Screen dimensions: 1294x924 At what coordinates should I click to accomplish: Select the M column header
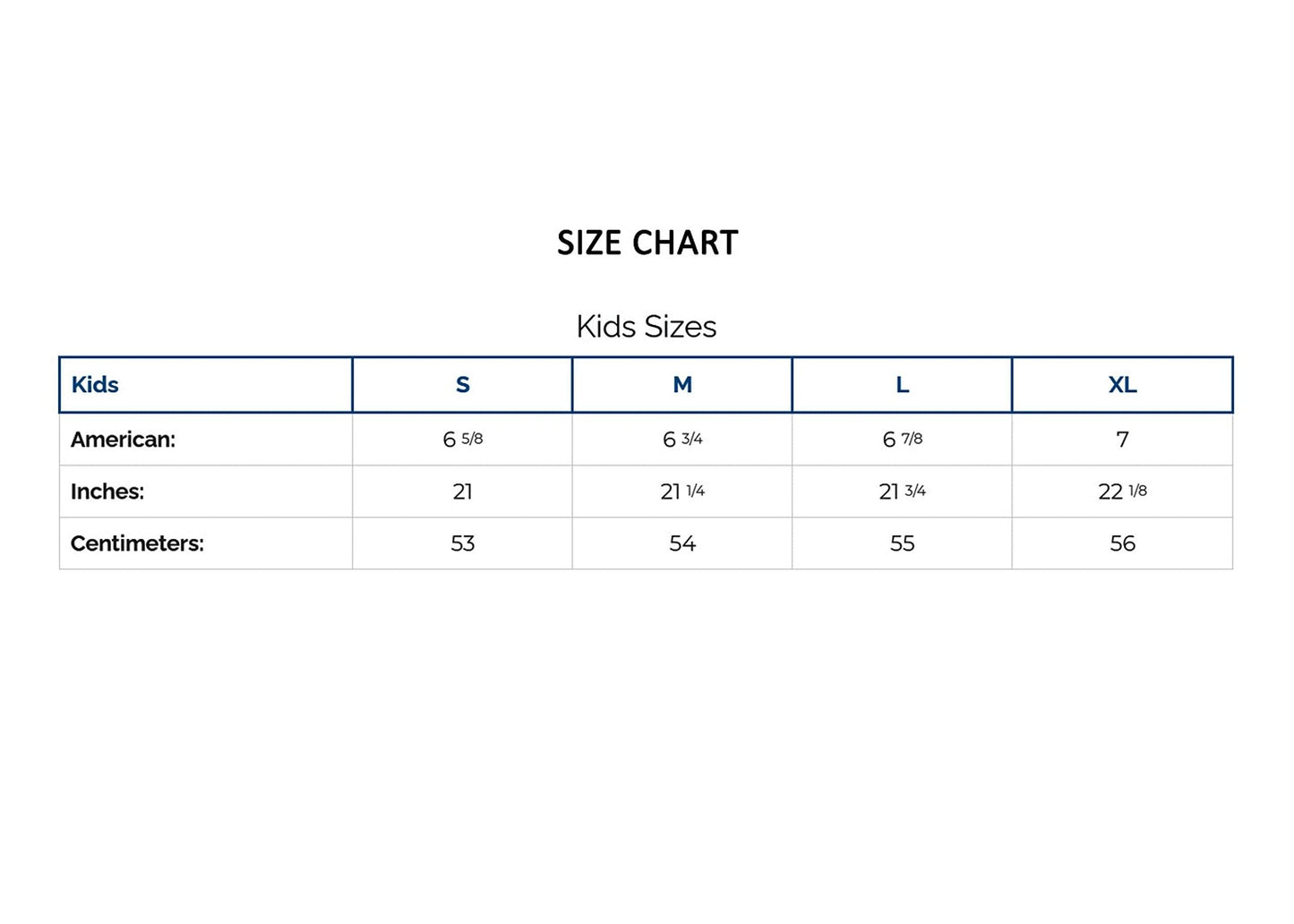682,385
